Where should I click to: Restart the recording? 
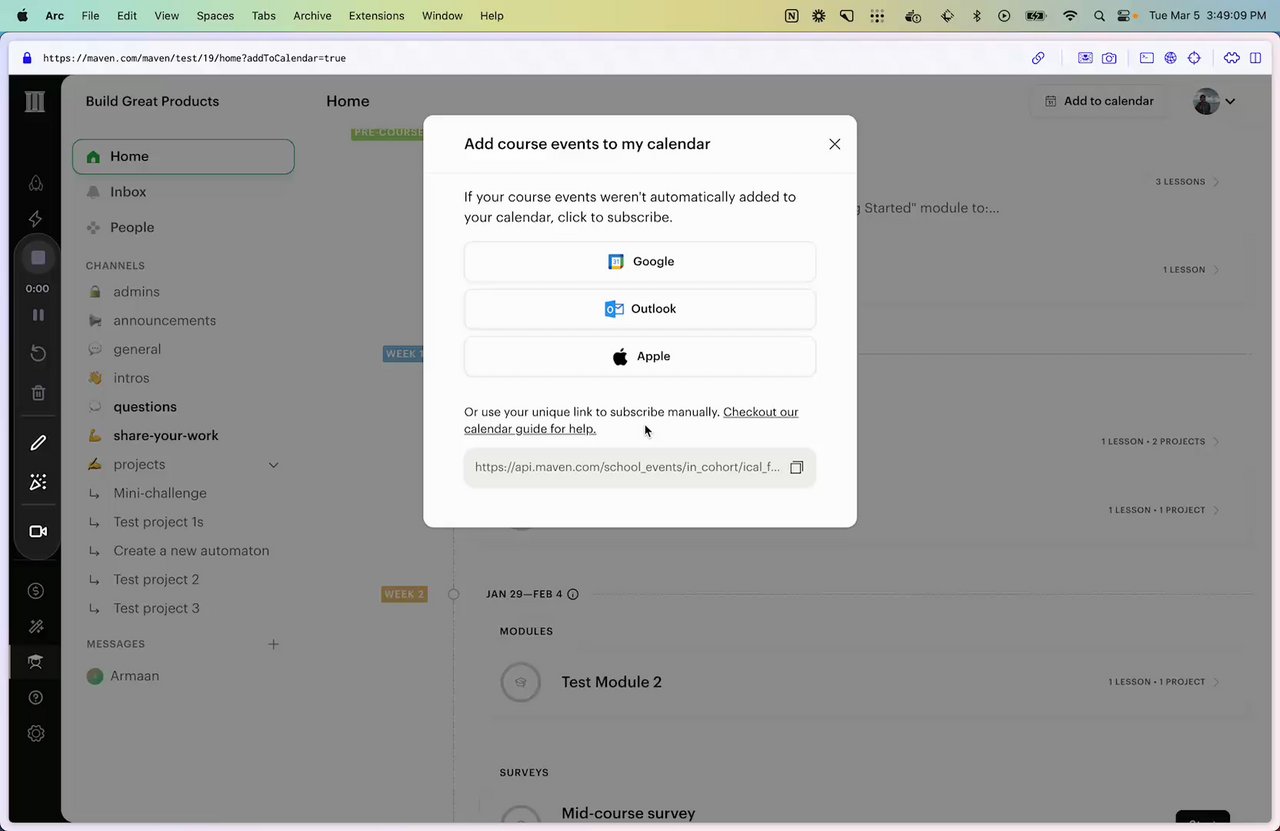(38, 353)
